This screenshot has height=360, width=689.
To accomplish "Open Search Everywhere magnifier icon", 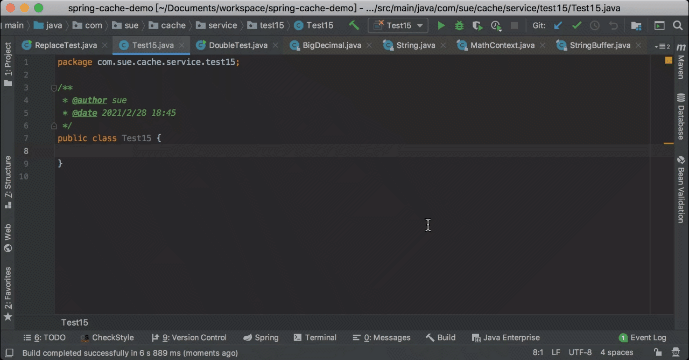I will tap(678, 25).
